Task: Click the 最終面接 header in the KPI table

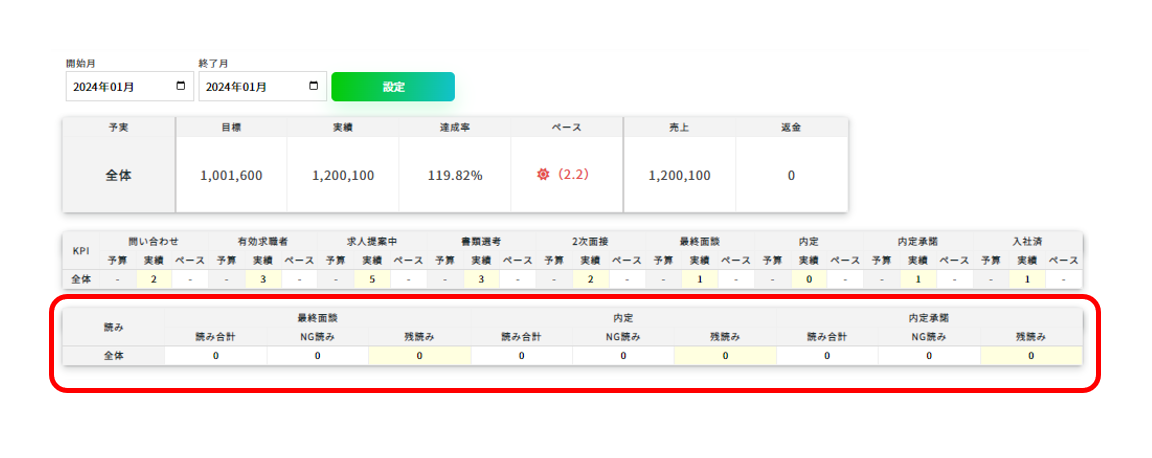Action: coord(699,240)
